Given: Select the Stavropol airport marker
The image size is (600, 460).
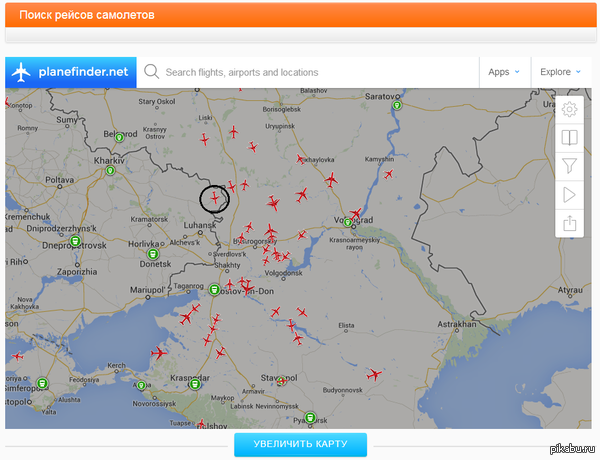Looking at the screenshot, I should pos(282,380).
